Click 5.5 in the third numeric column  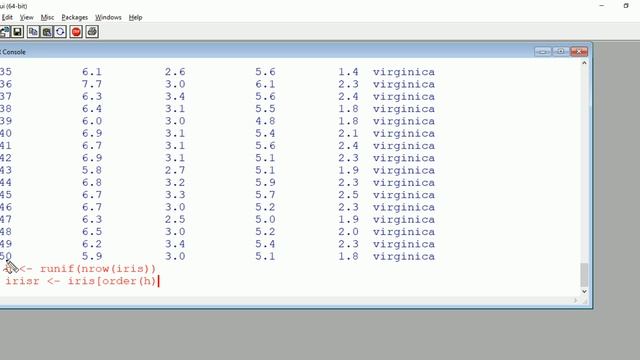[x=265, y=109]
